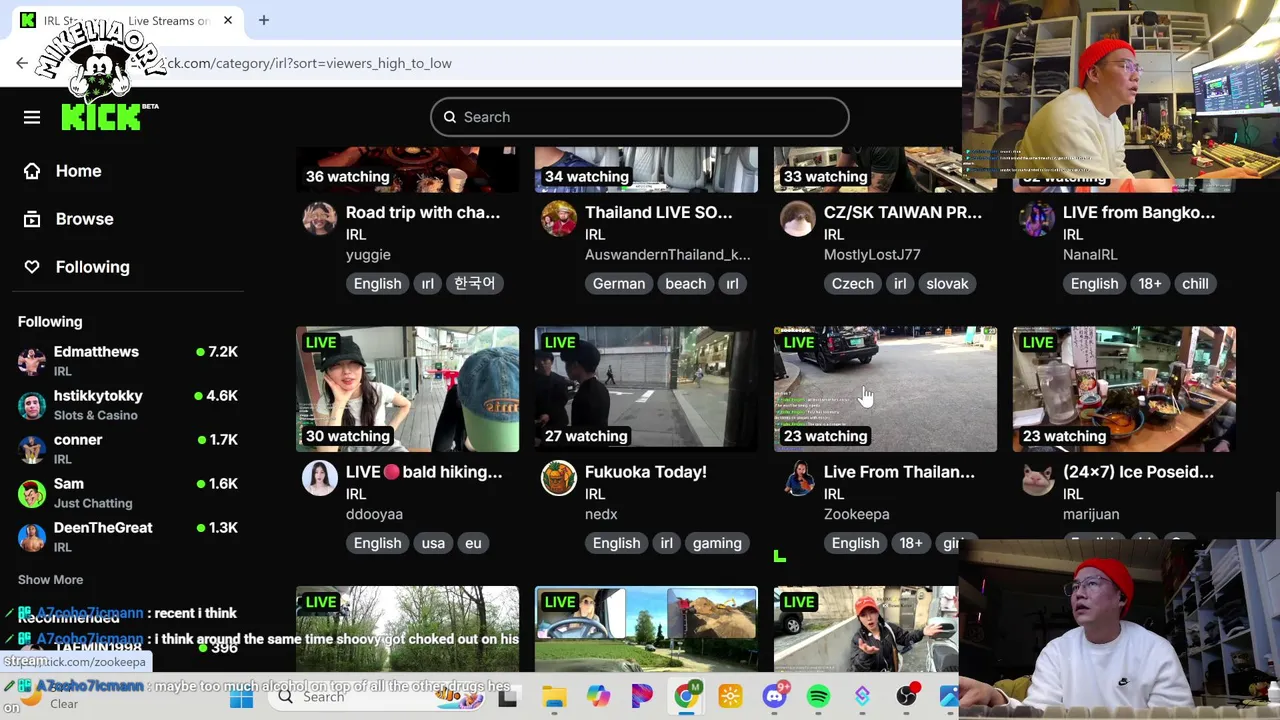The image size is (1280, 720).
Task: Click nedx streamer name
Action: (x=601, y=514)
